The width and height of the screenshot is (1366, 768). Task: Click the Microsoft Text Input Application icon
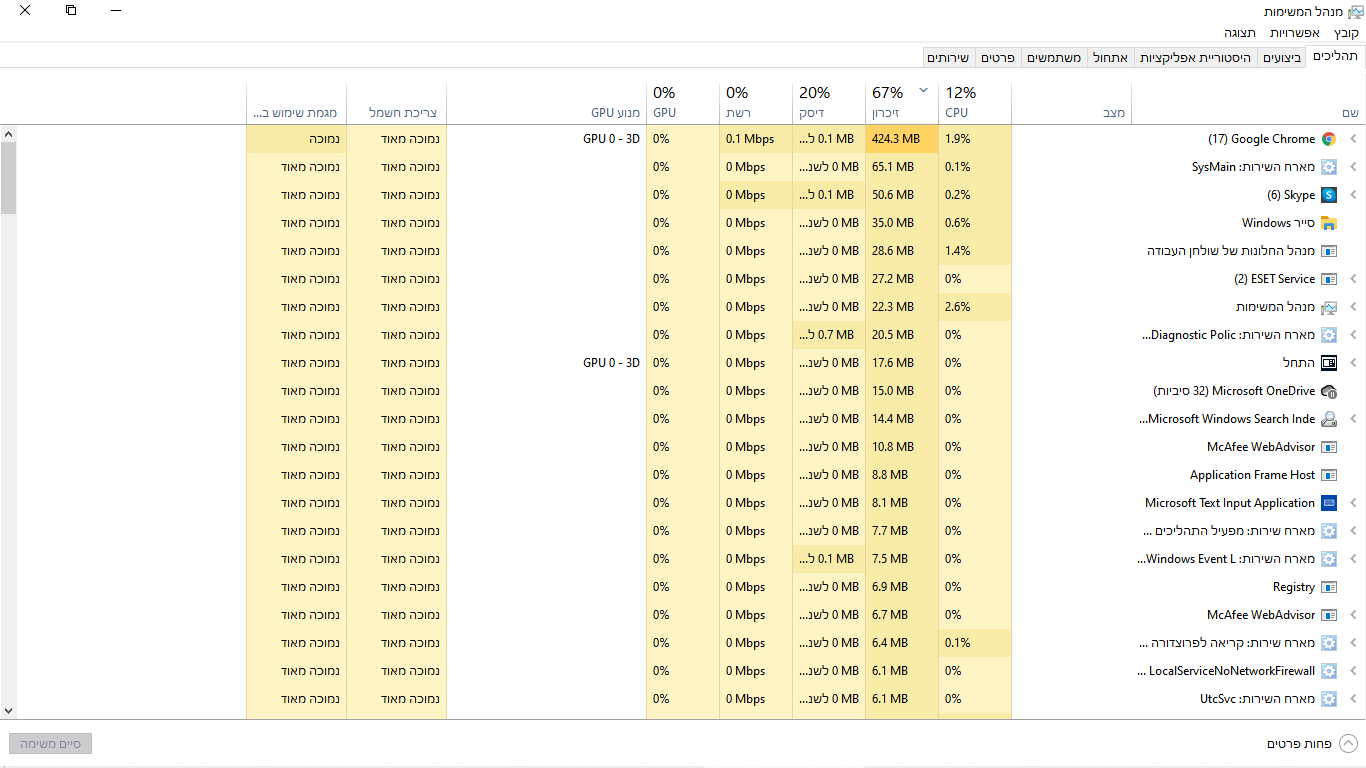1329,503
